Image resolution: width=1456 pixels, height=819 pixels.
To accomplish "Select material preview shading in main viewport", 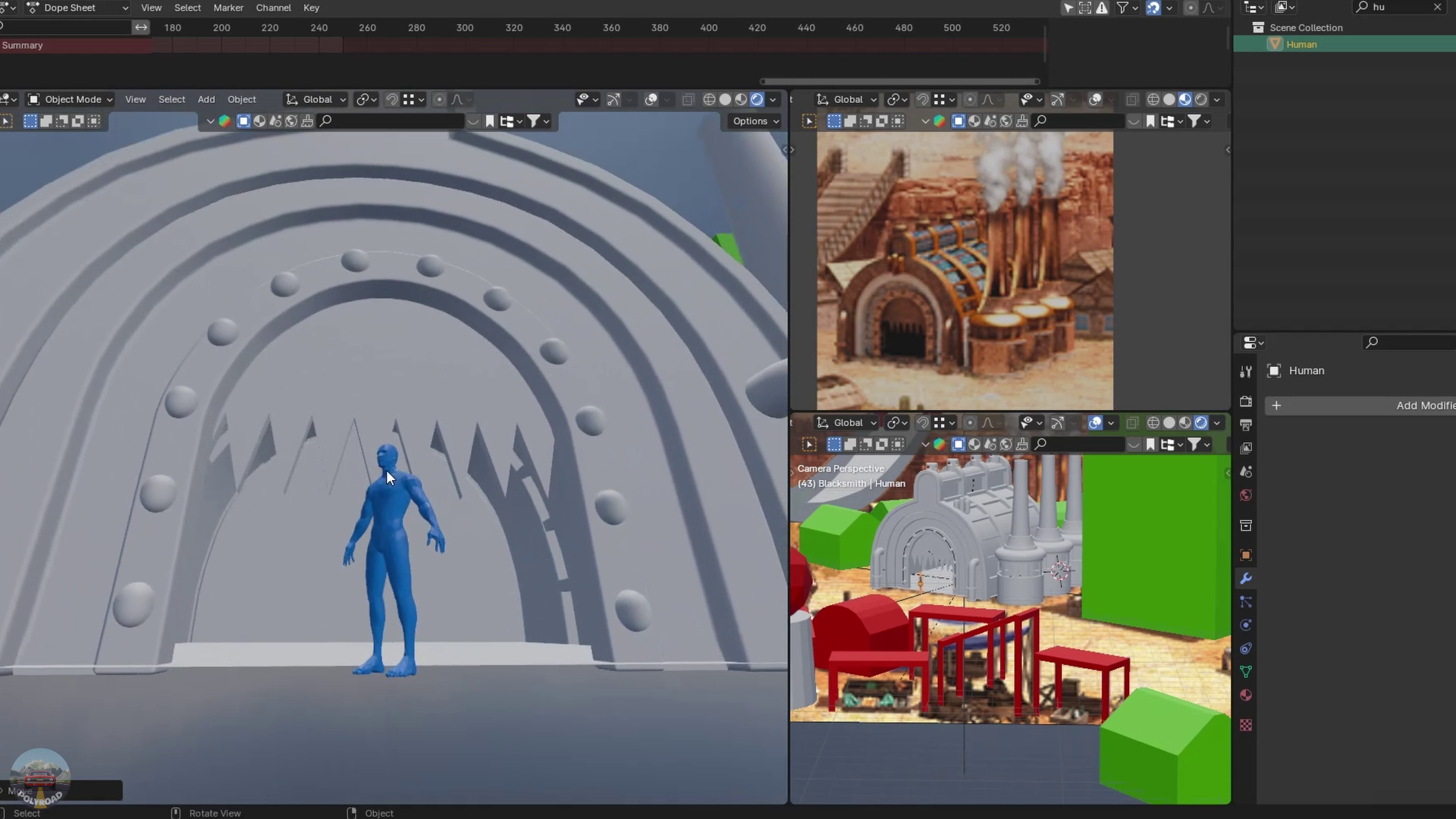I will click(741, 99).
